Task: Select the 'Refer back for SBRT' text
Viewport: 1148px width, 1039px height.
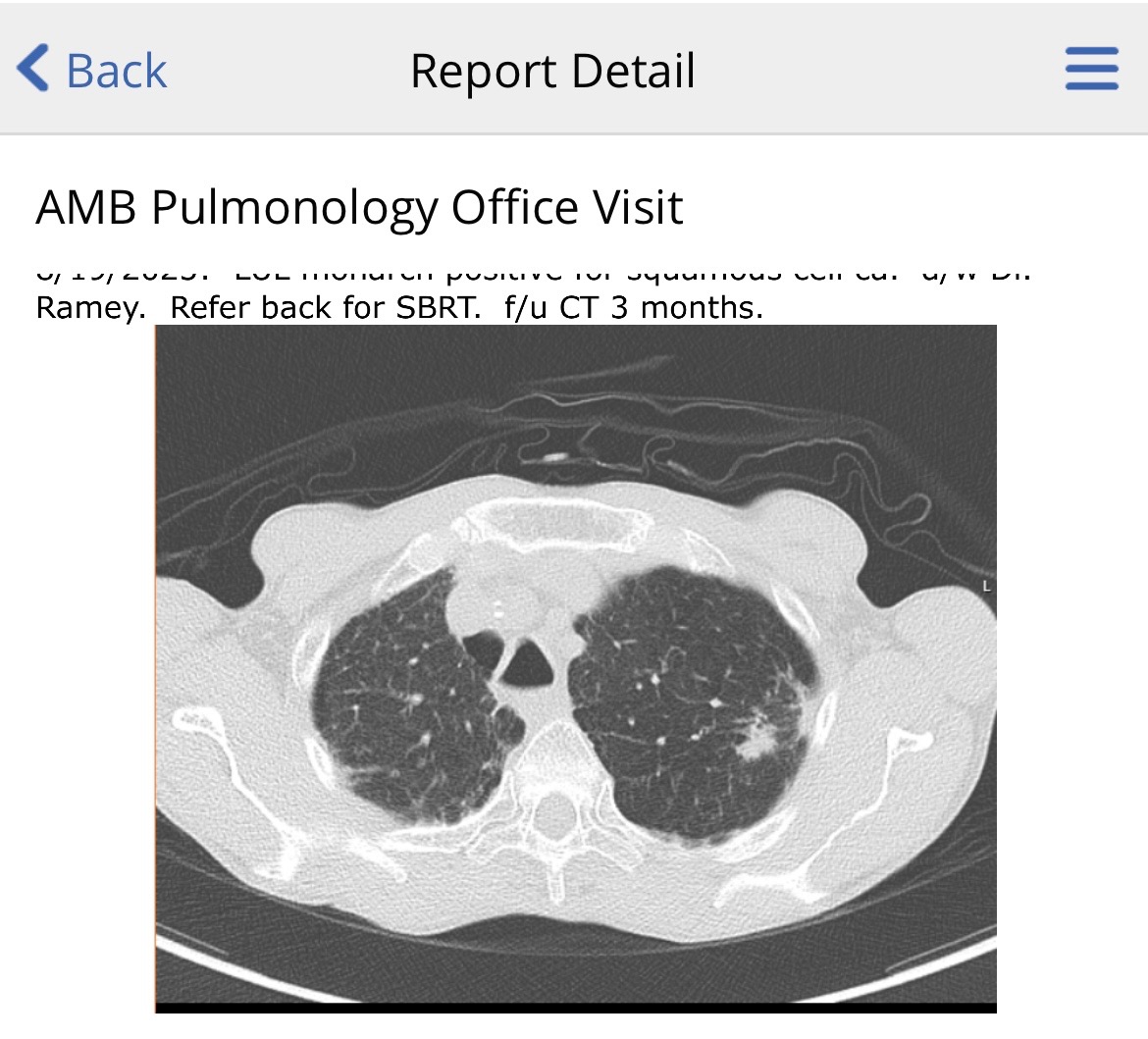Action: pyautogui.click(x=325, y=307)
